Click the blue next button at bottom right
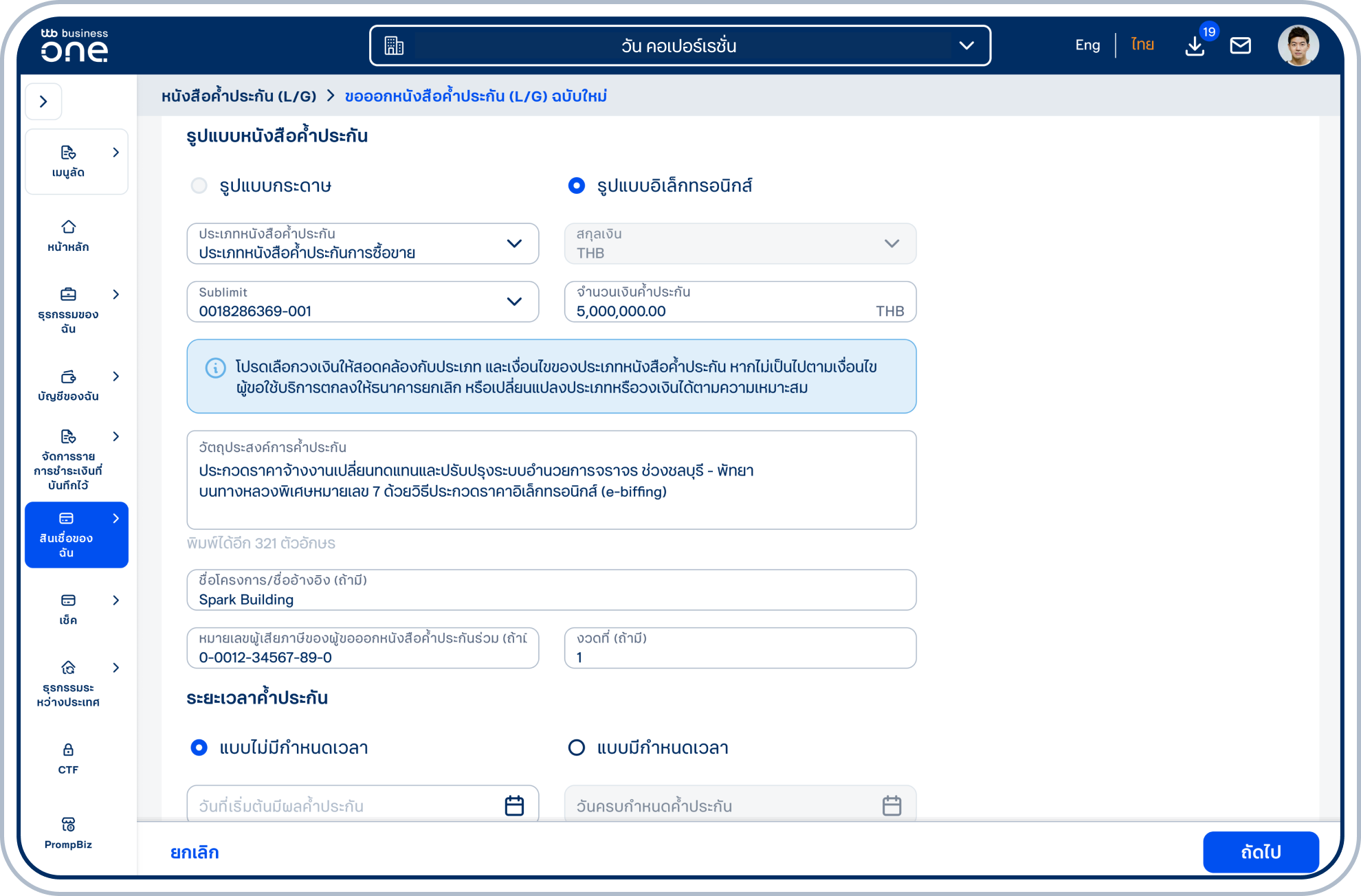 1260,852
